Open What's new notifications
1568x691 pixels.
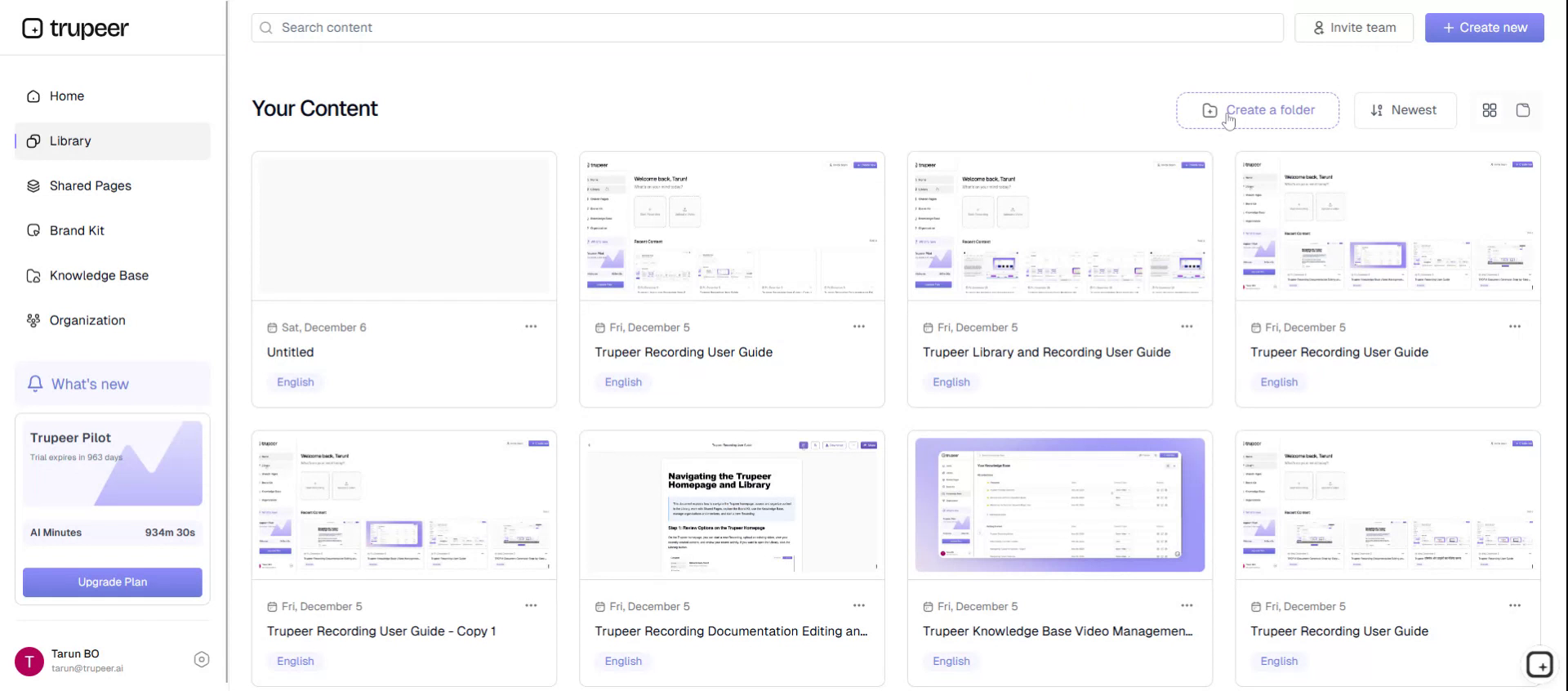(113, 384)
